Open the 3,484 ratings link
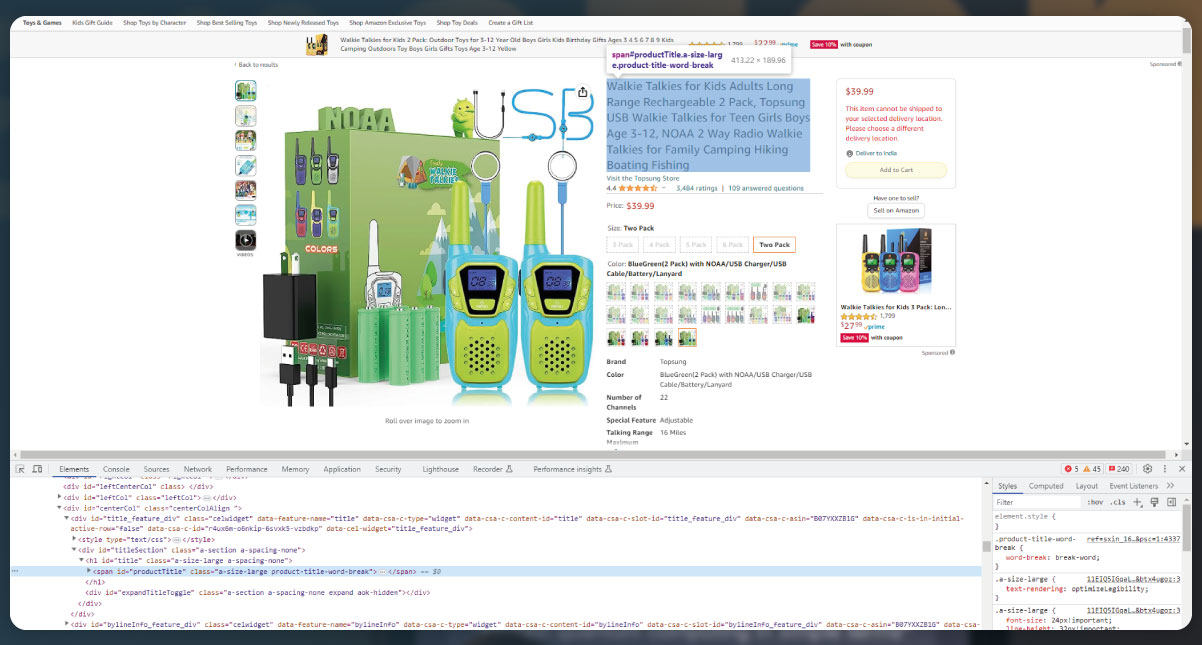This screenshot has width=1202, height=645. coord(696,188)
